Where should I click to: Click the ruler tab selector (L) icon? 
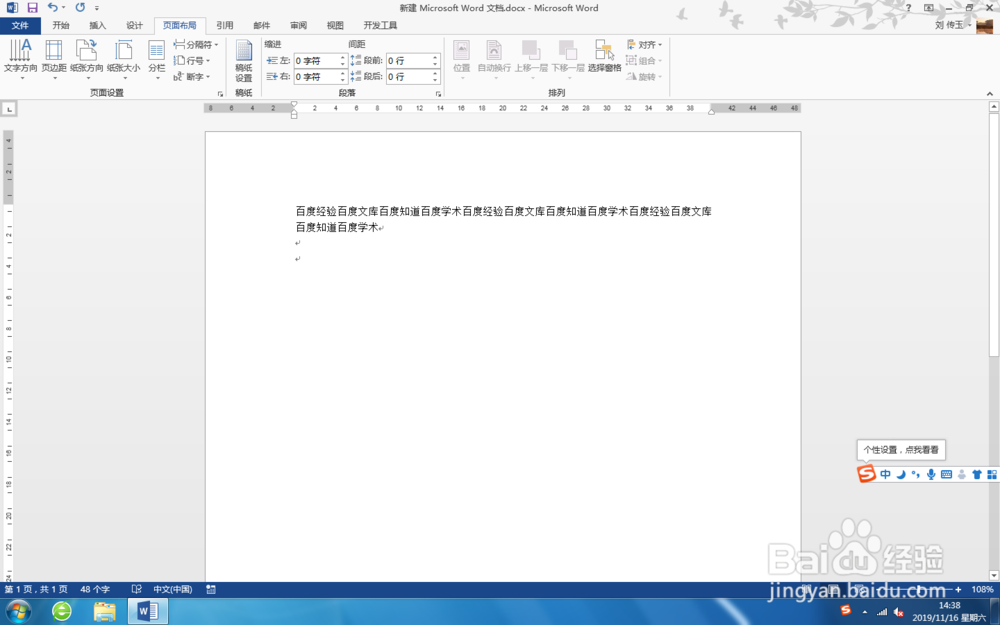[x=9, y=109]
